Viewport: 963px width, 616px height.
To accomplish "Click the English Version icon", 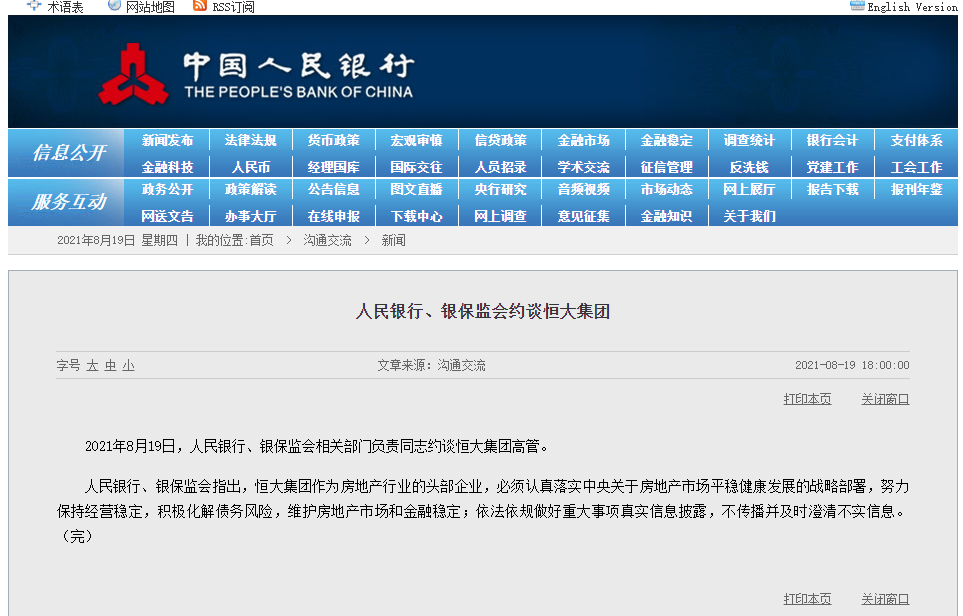I will click(x=856, y=6).
